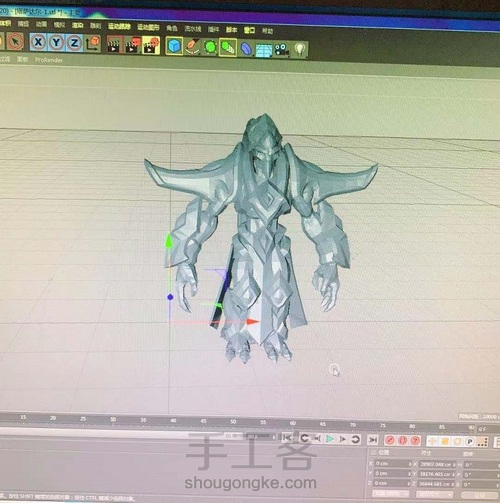500x503 pixels.
Task: Toggle Rotation keyframe recording
Action: 457,442
